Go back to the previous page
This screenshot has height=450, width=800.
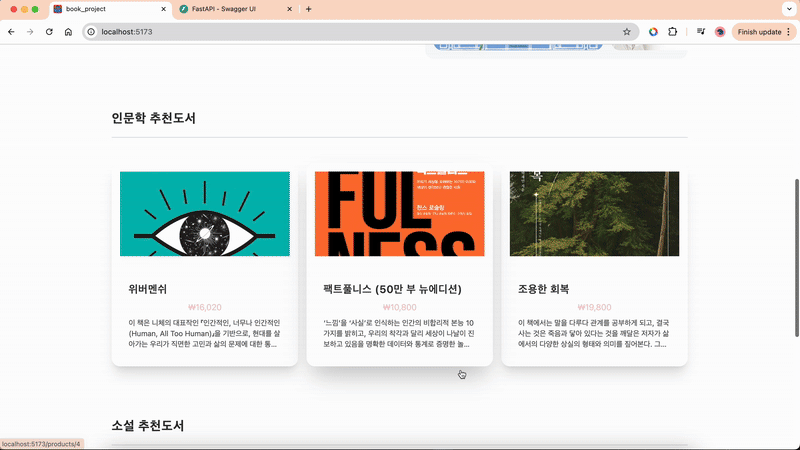point(11,32)
